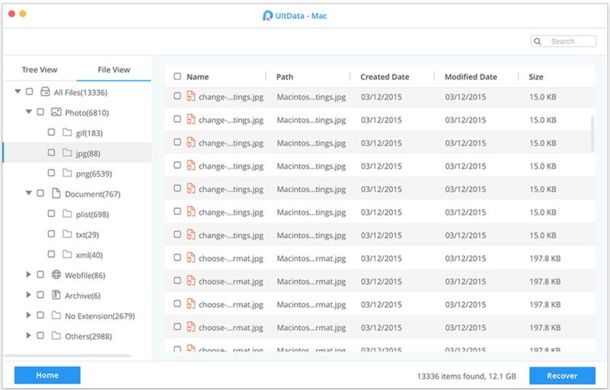
Task: Click the sidebar horizontal scrollbar
Action: (68, 355)
